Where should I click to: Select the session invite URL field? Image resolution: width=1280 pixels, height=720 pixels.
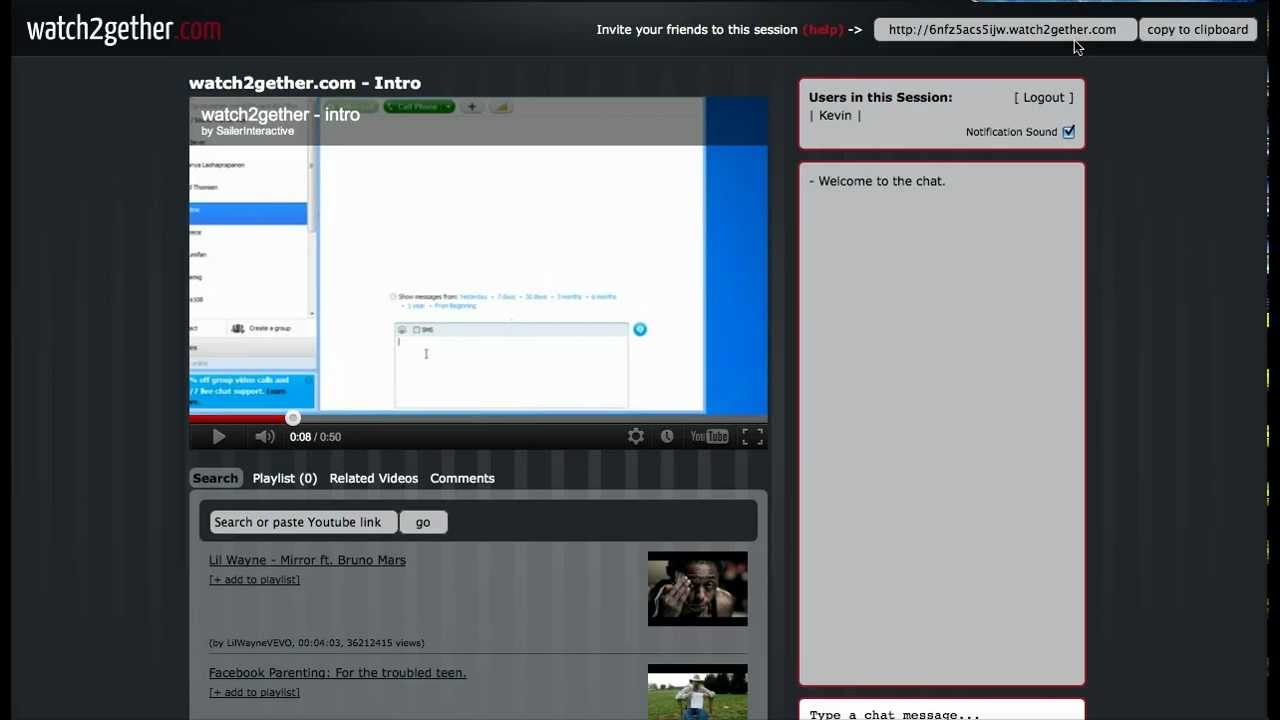(x=1003, y=29)
